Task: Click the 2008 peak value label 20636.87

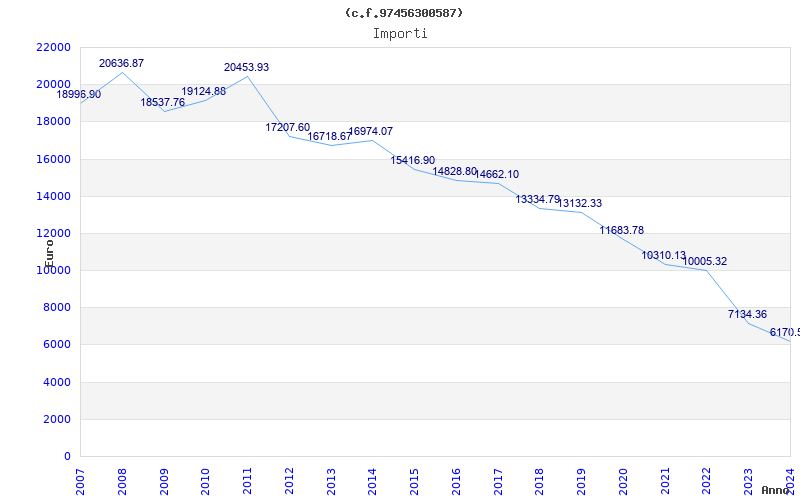Action: coord(121,64)
